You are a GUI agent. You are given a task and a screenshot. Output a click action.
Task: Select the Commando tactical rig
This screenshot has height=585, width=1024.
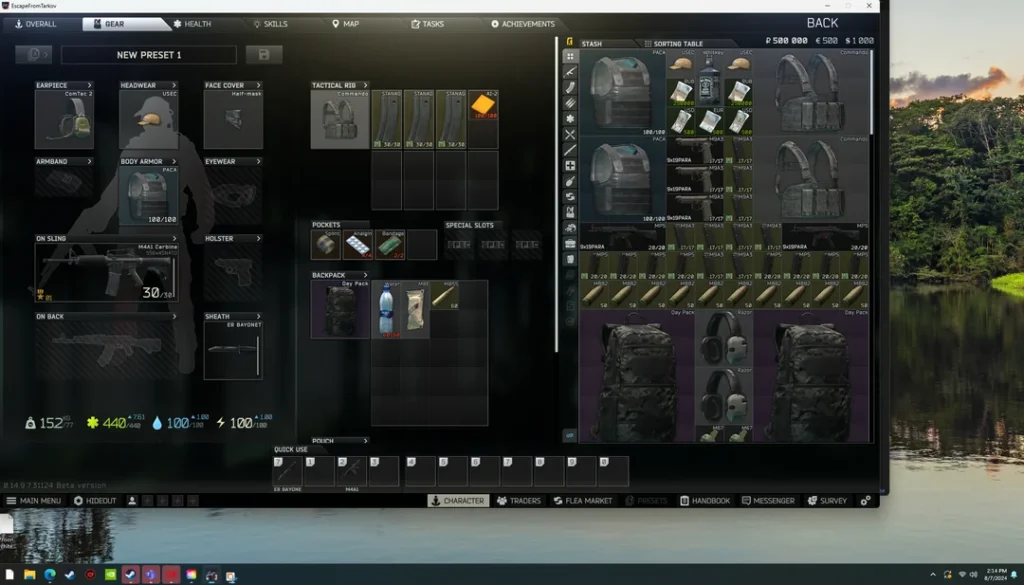[x=340, y=119]
